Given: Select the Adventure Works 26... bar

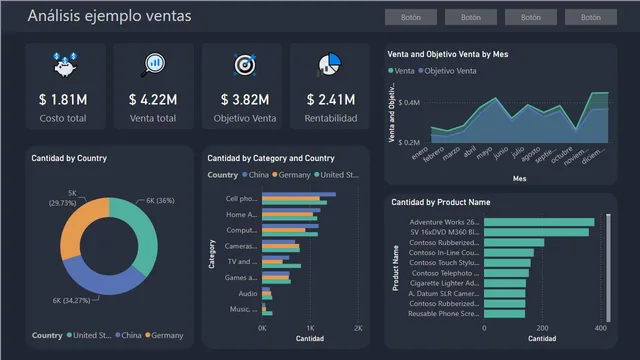Looking at the screenshot, I should (x=539, y=222).
